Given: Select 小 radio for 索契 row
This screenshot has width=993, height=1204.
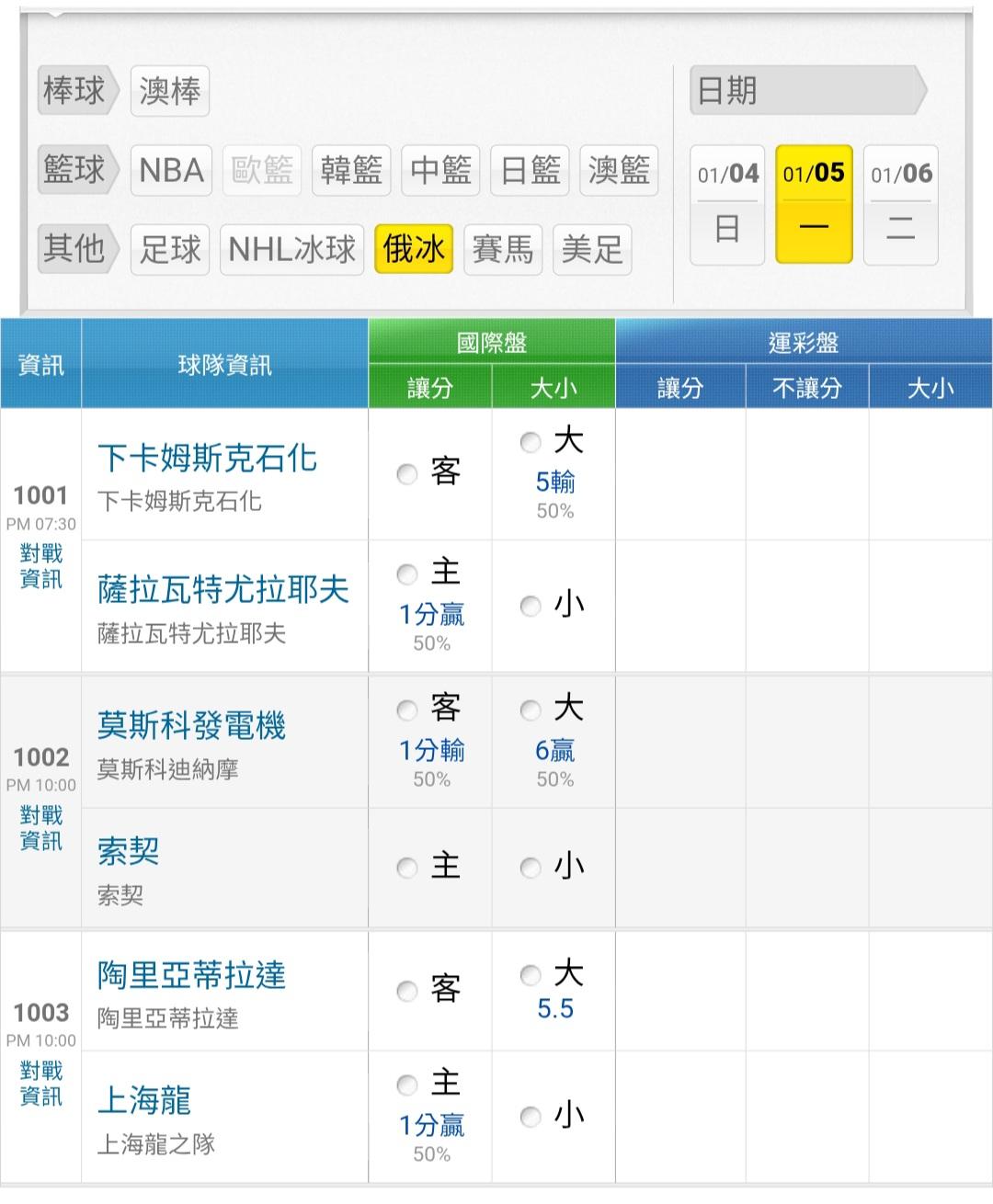Looking at the screenshot, I should 531,868.
